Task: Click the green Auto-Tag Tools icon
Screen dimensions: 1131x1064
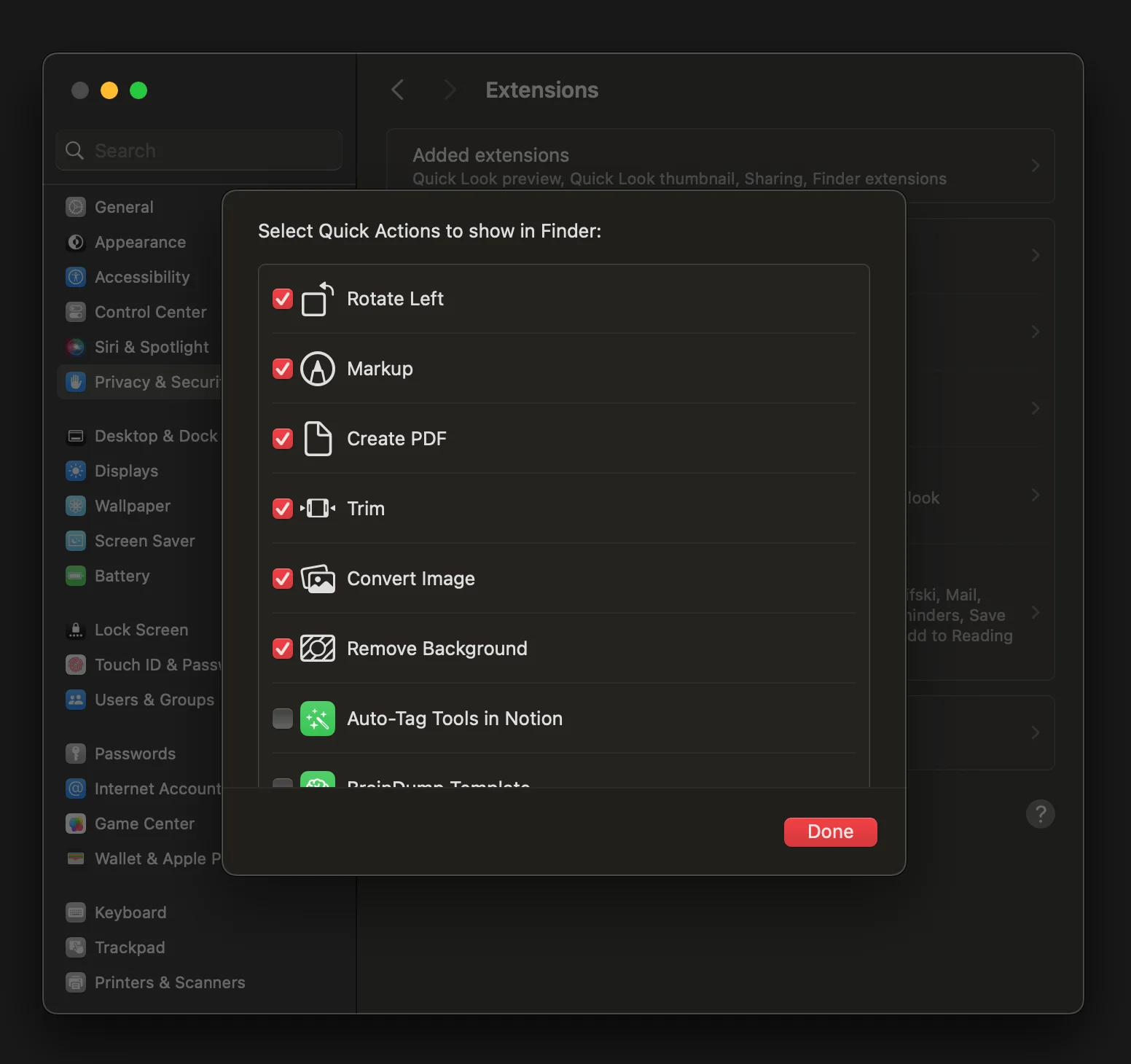Action: tap(318, 719)
